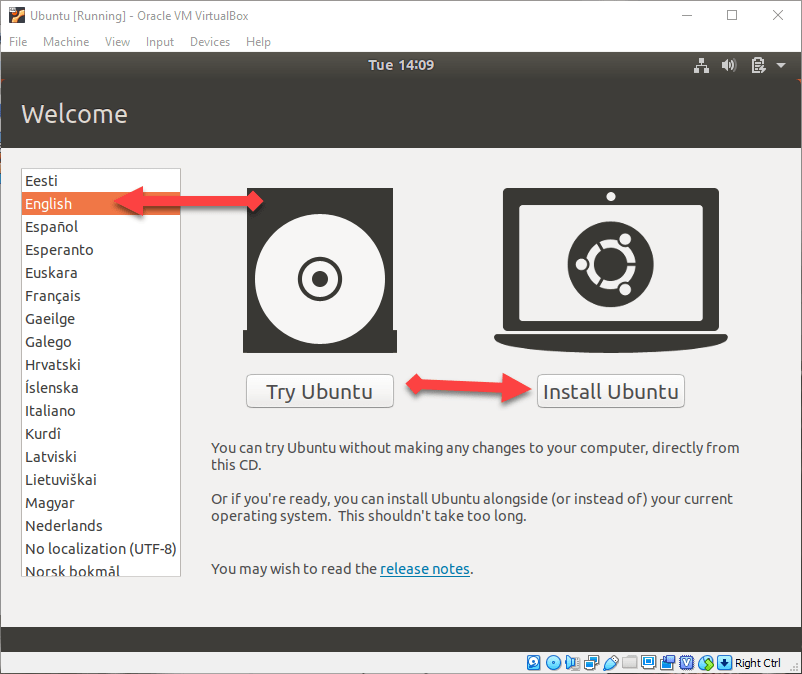Click the audio indicator in VirtualBox status bar
802x674 pixels.
(x=572, y=663)
